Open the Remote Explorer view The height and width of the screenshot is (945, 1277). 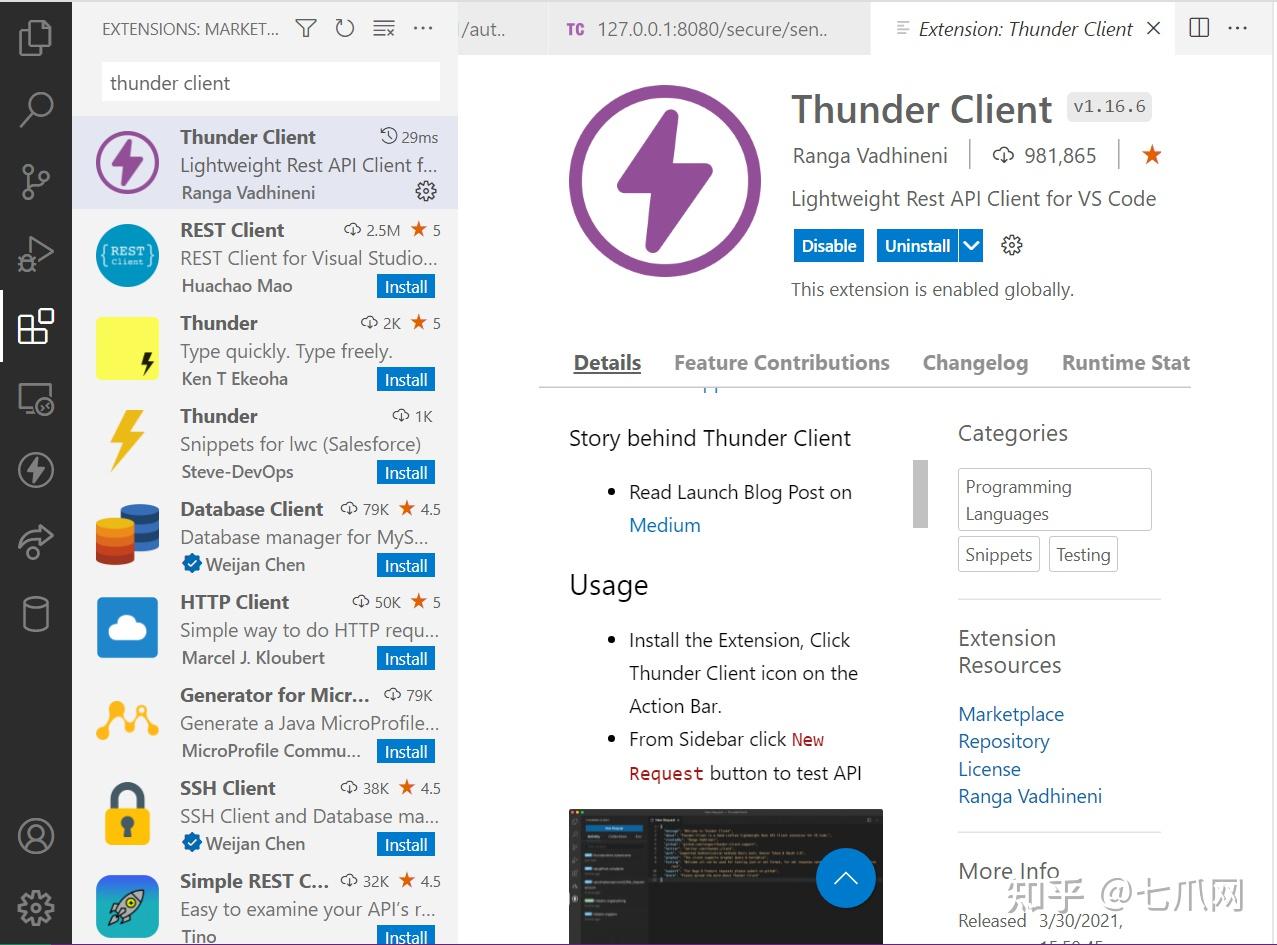[x=36, y=398]
